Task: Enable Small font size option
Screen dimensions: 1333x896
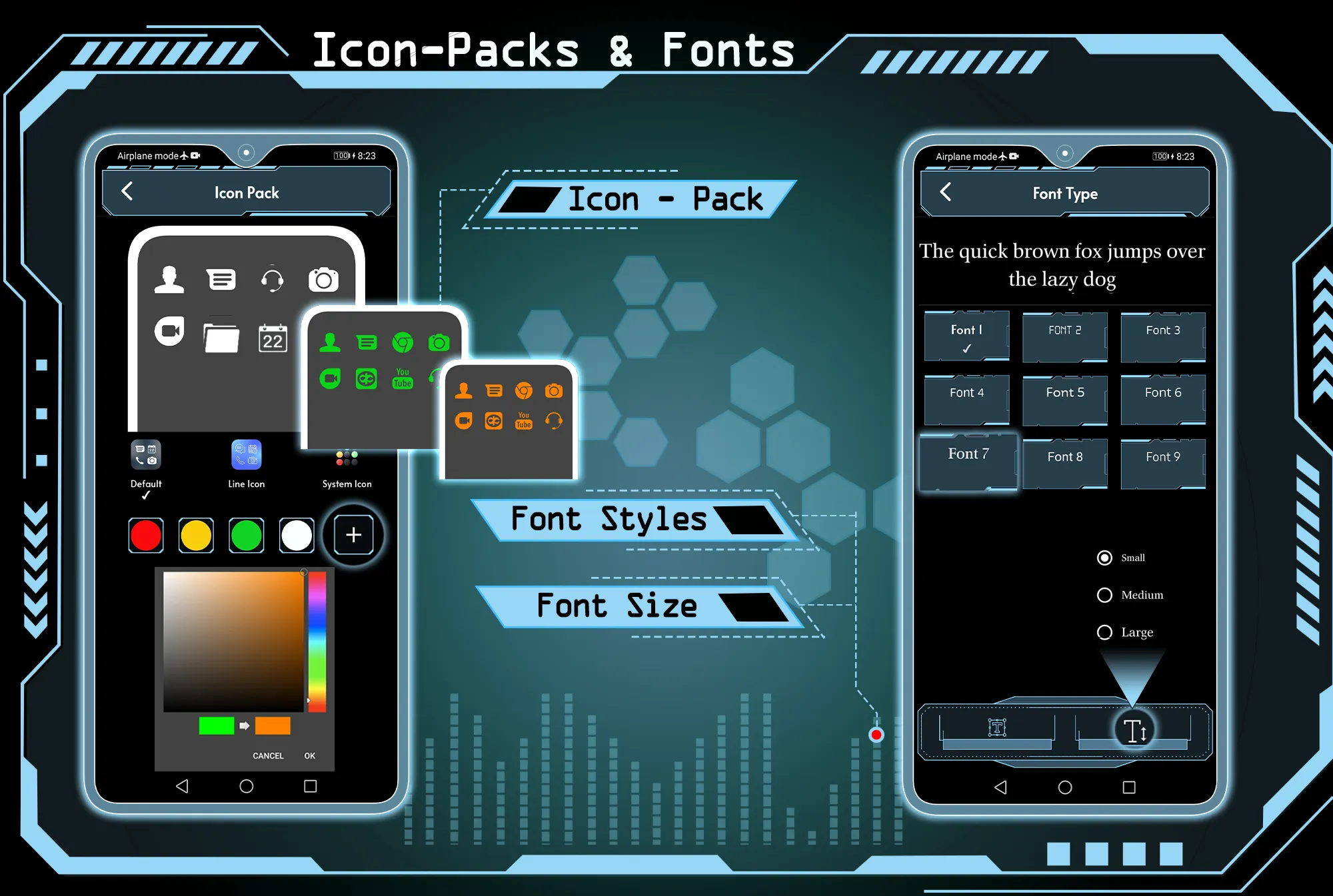Action: click(1105, 558)
